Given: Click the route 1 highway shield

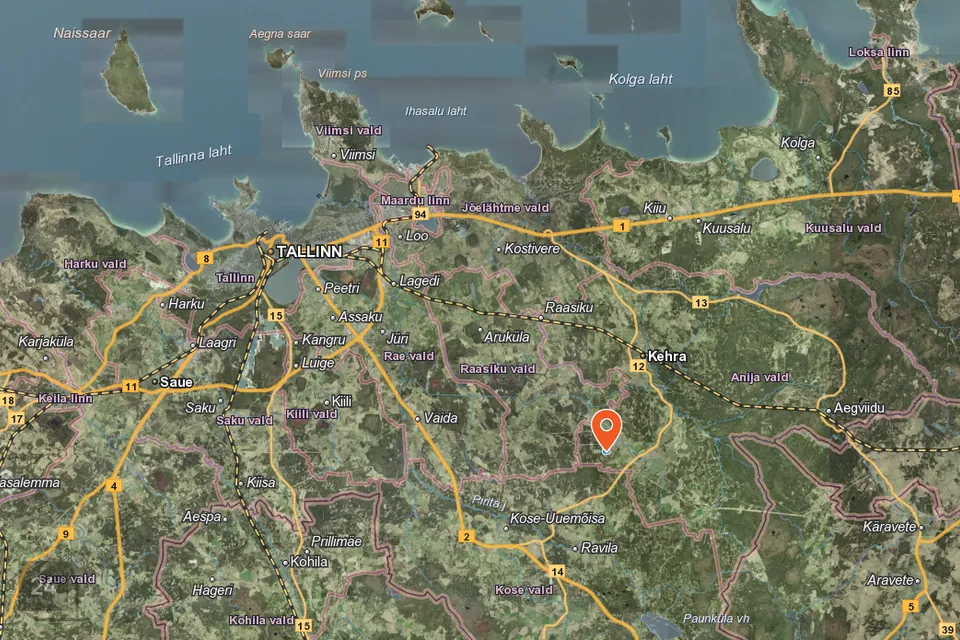Looking at the screenshot, I should (623, 227).
